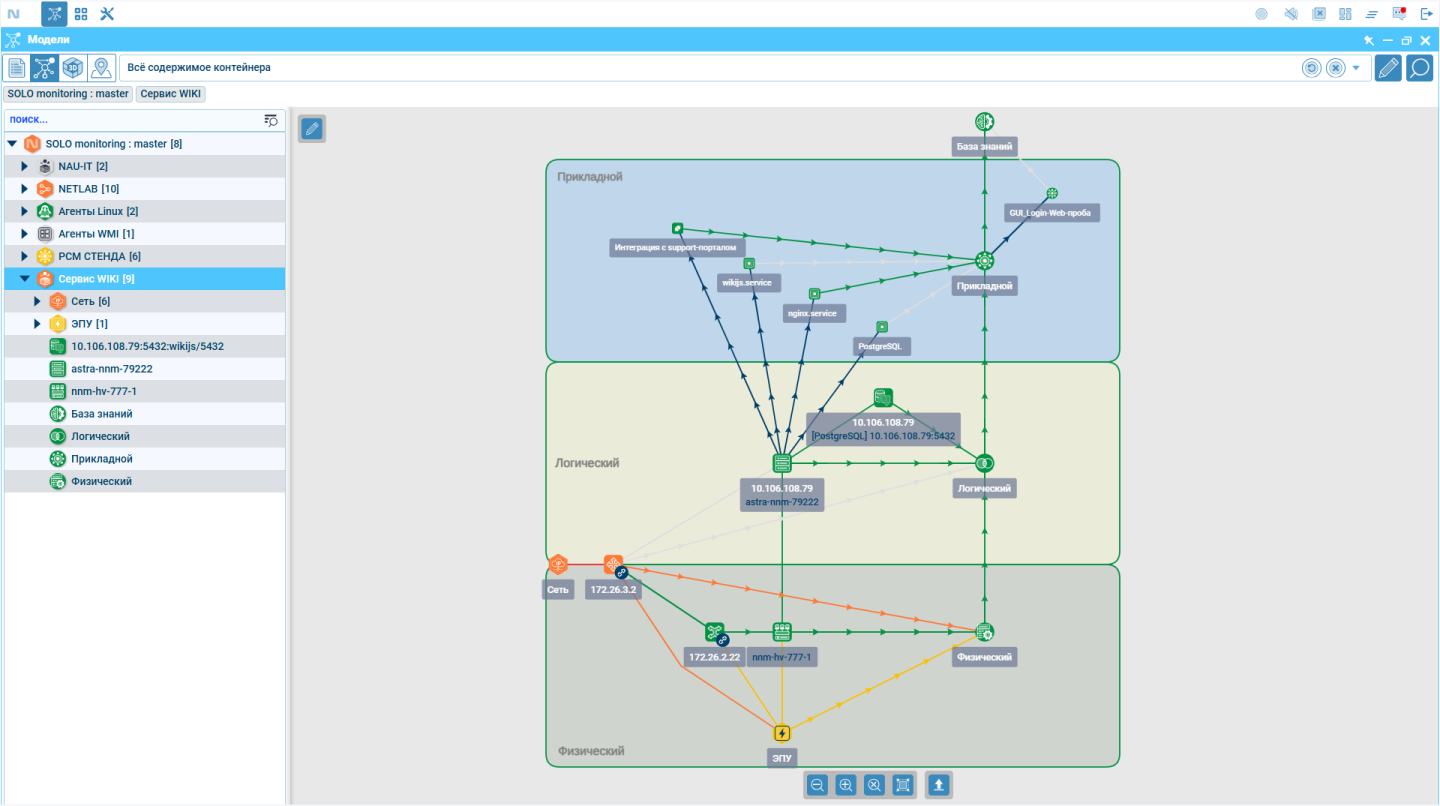This screenshot has height=806, width=1440.
Task: Select the SOLO monitoring : master breadcrumb
Action: click(x=68, y=94)
